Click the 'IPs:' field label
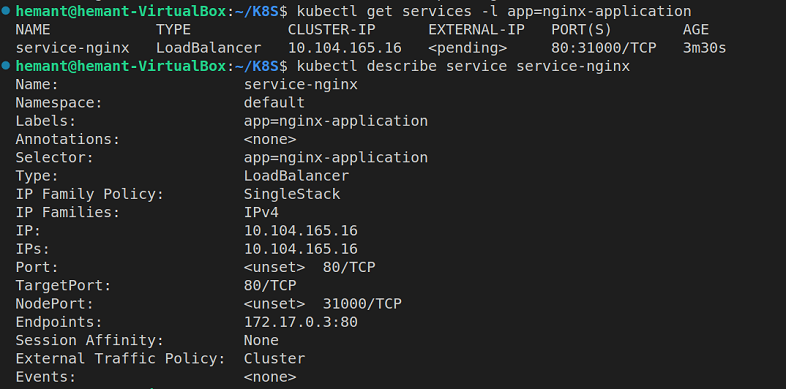 point(33,249)
